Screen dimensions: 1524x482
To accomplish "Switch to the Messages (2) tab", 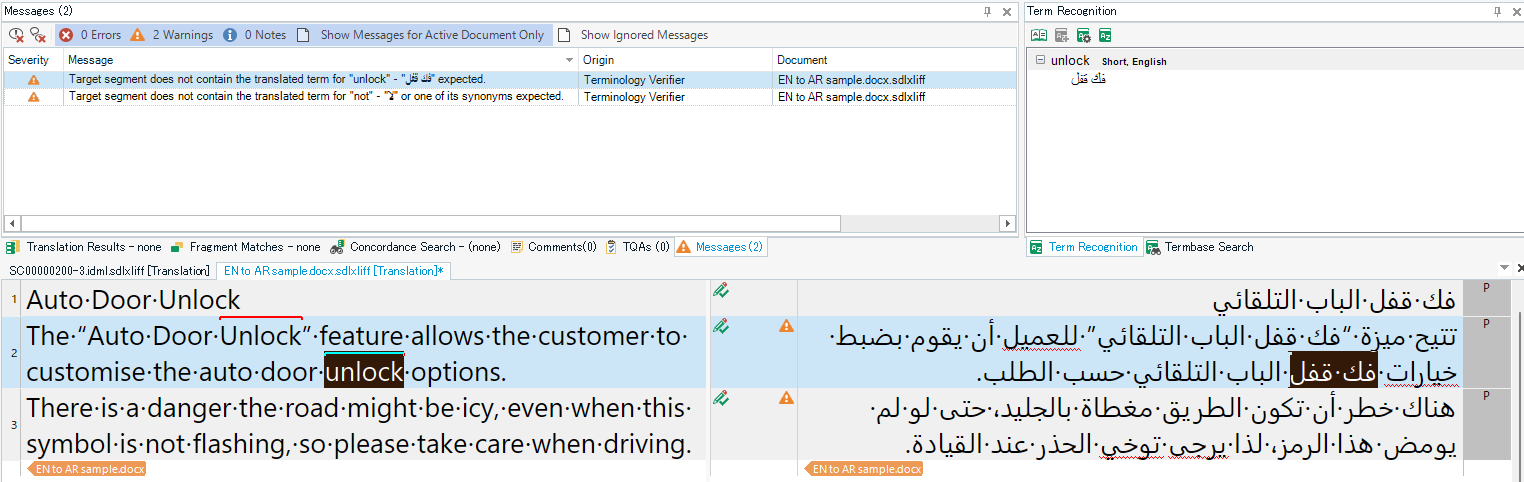I will [720, 247].
